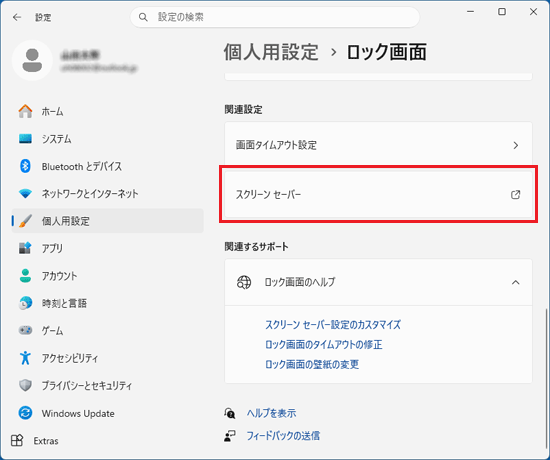This screenshot has height=460, width=550.
Task: Click the user profile avatar
Action: pos(32,60)
